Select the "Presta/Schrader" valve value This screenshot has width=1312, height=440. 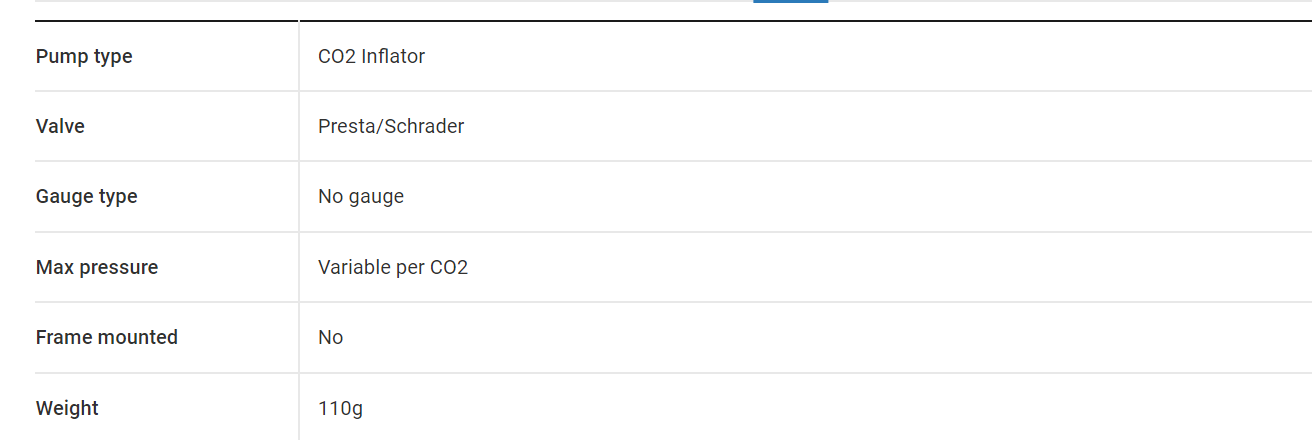391,126
